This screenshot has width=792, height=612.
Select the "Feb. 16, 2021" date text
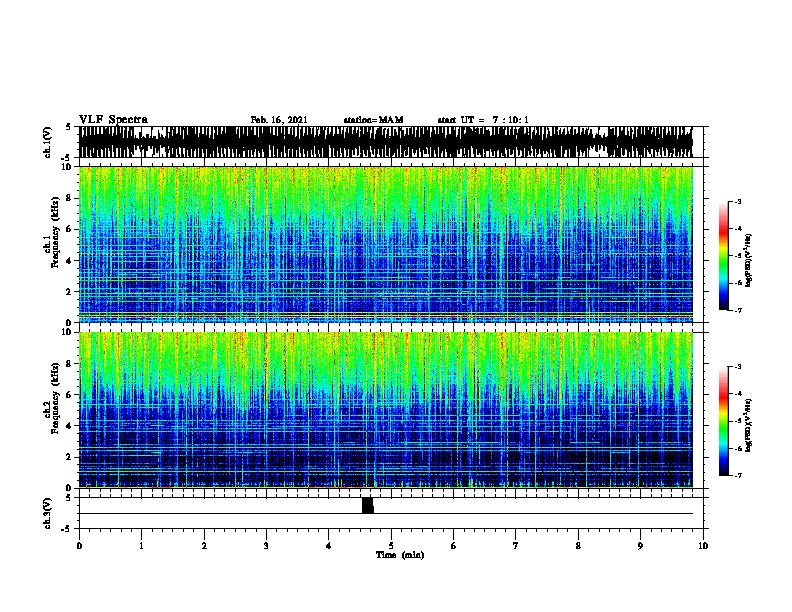279,120
